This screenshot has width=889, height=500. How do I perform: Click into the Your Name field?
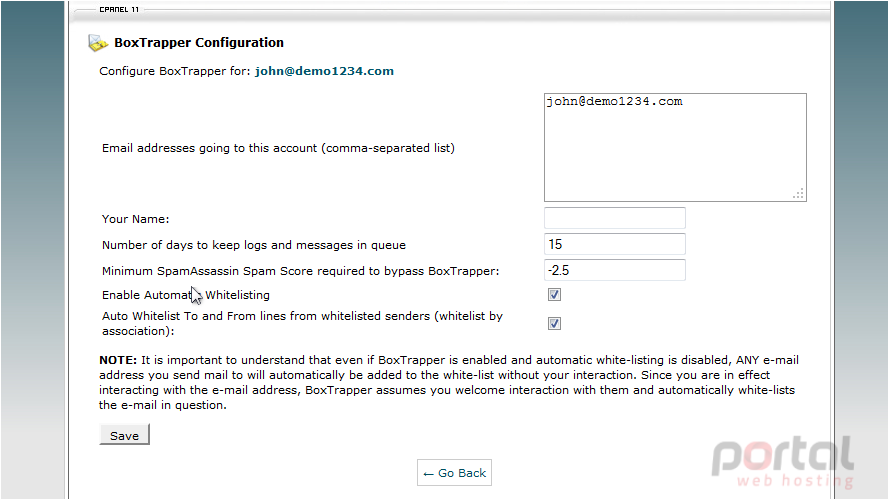tap(615, 218)
